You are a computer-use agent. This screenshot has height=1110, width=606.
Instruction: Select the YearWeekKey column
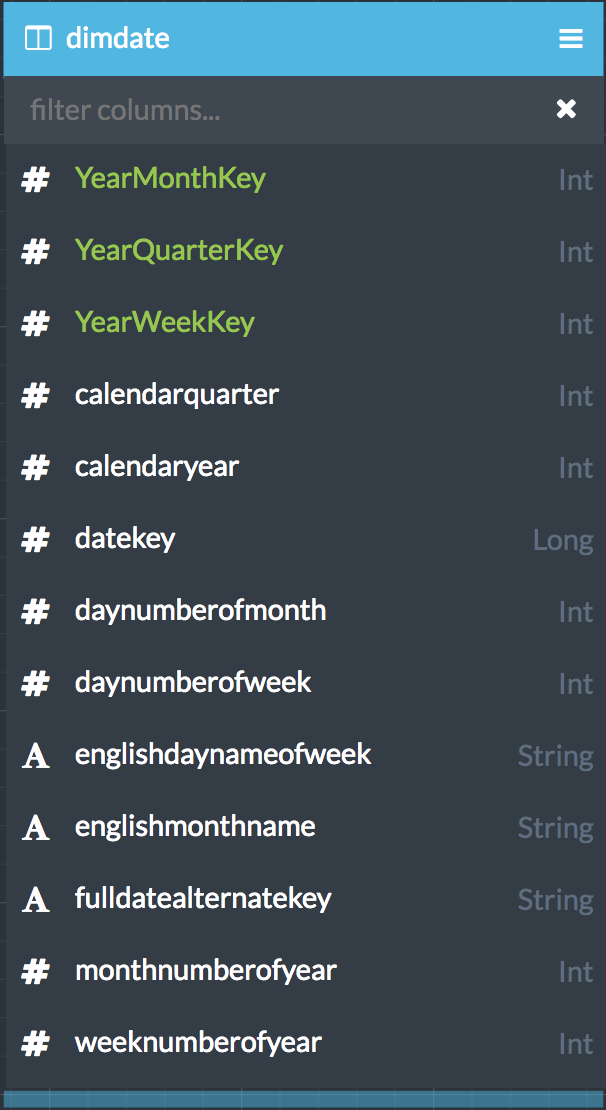click(305, 324)
